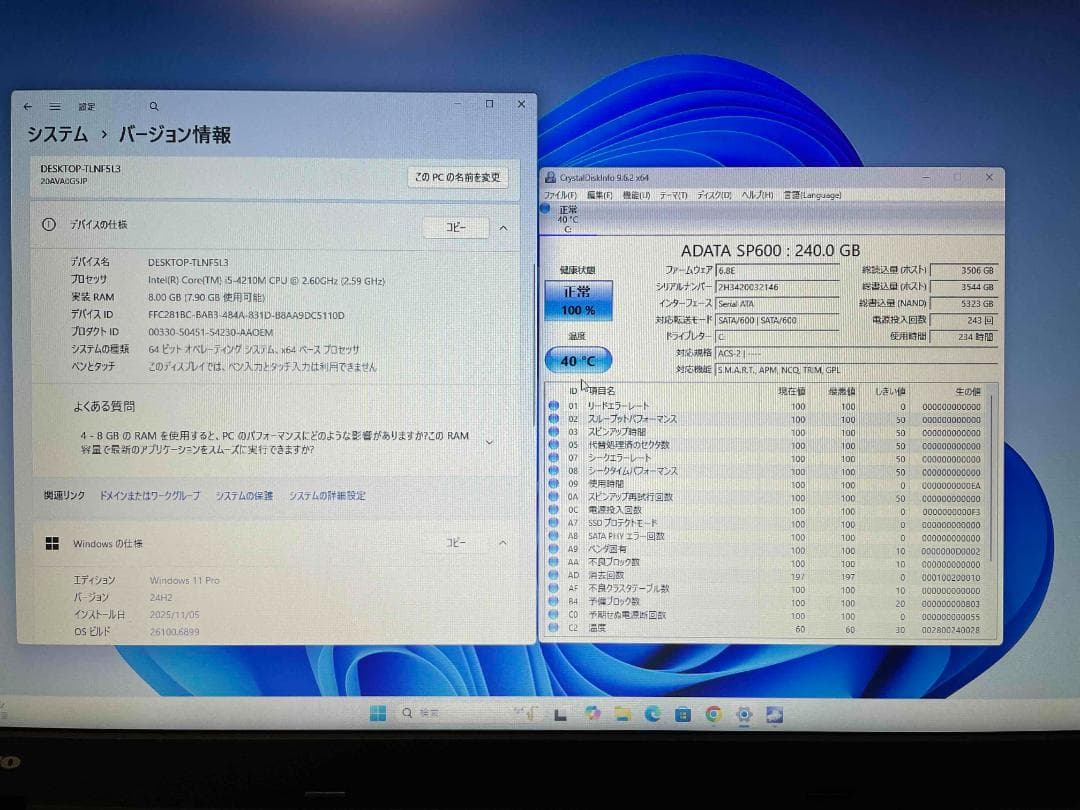Click the search icon in the Settings title bar
The width and height of the screenshot is (1080, 810).
coord(153,105)
